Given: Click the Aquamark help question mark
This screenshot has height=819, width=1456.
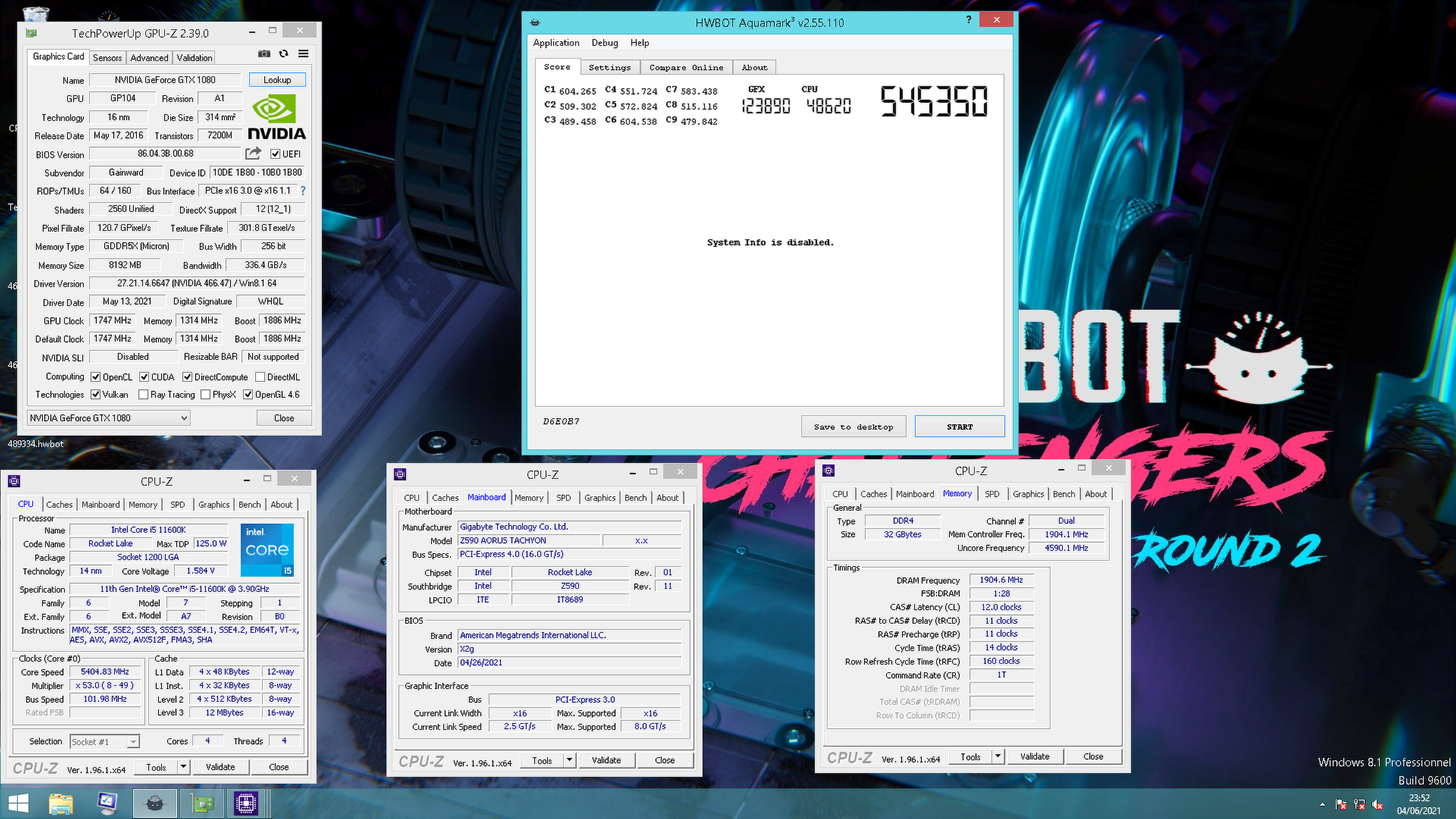Looking at the screenshot, I should tap(968, 20).
